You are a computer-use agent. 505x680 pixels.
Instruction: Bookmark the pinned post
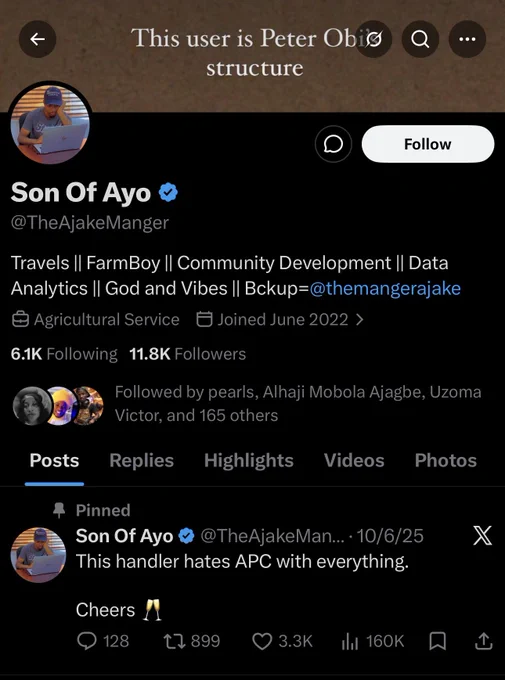click(437, 641)
